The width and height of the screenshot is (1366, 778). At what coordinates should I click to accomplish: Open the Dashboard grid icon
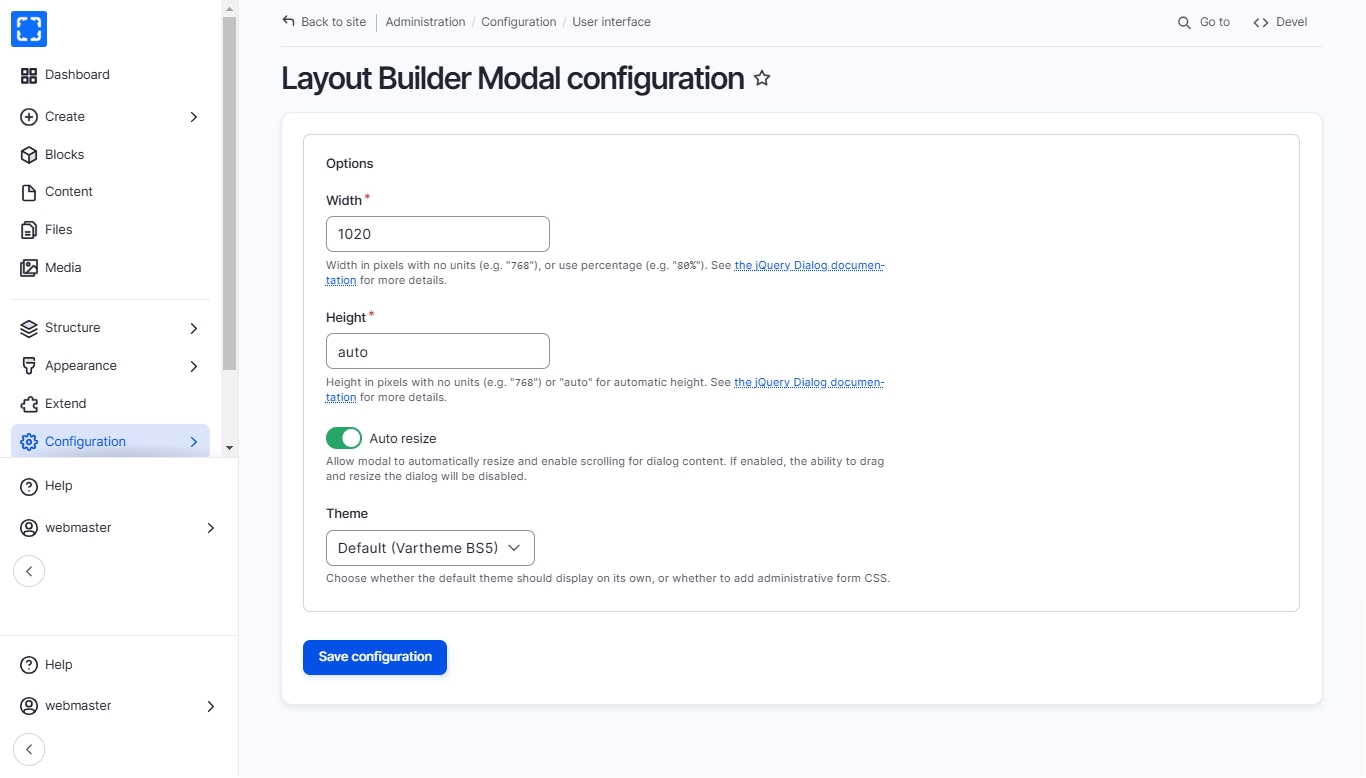29,75
